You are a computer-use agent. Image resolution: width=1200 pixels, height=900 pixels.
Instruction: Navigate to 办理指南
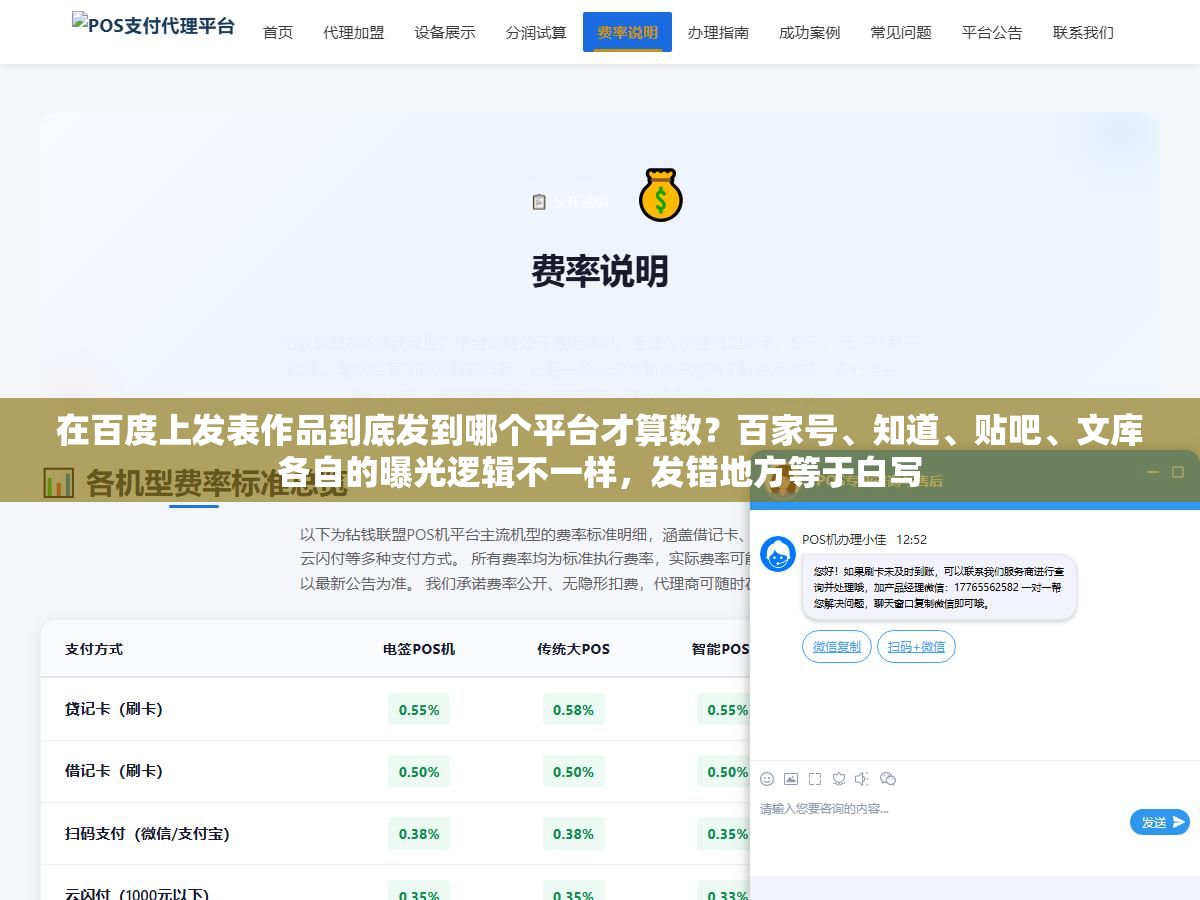click(x=718, y=32)
